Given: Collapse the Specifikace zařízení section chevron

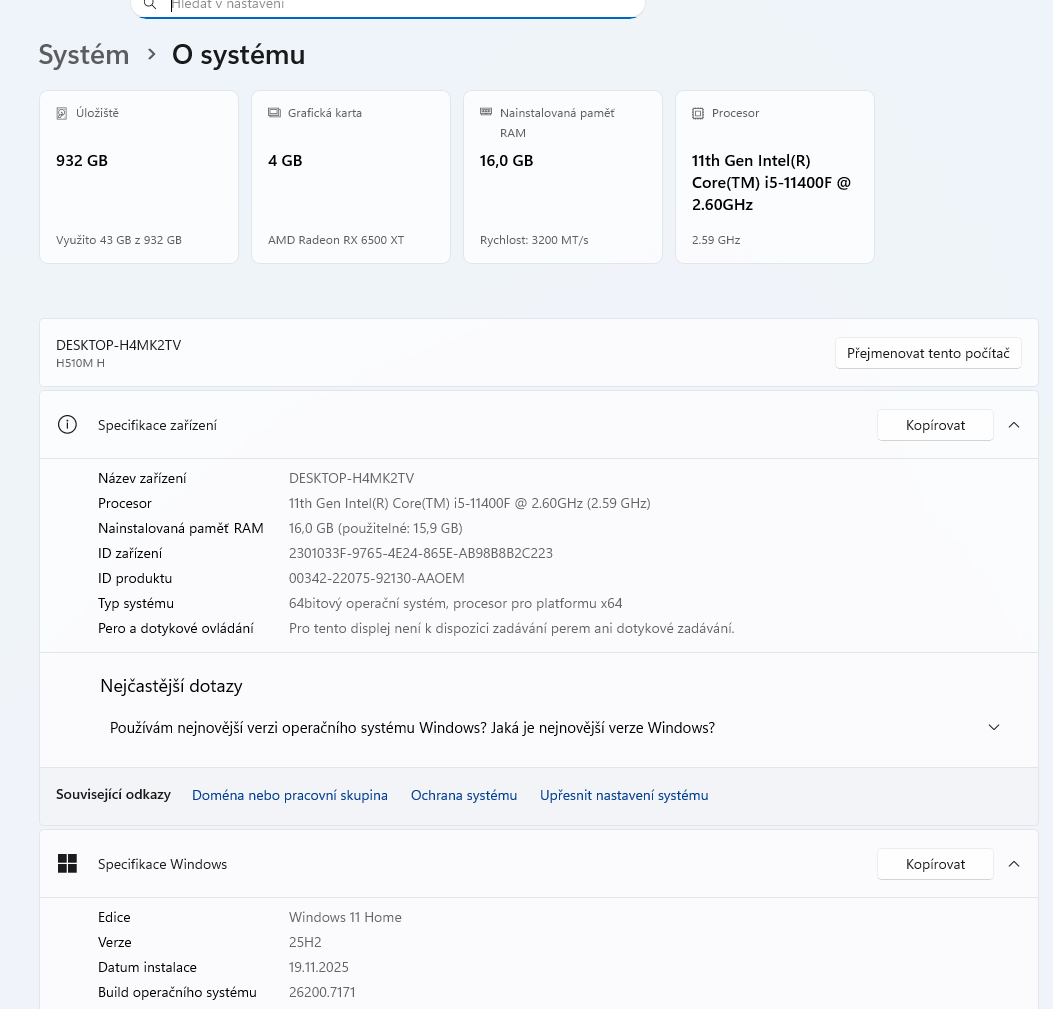Looking at the screenshot, I should (1014, 425).
